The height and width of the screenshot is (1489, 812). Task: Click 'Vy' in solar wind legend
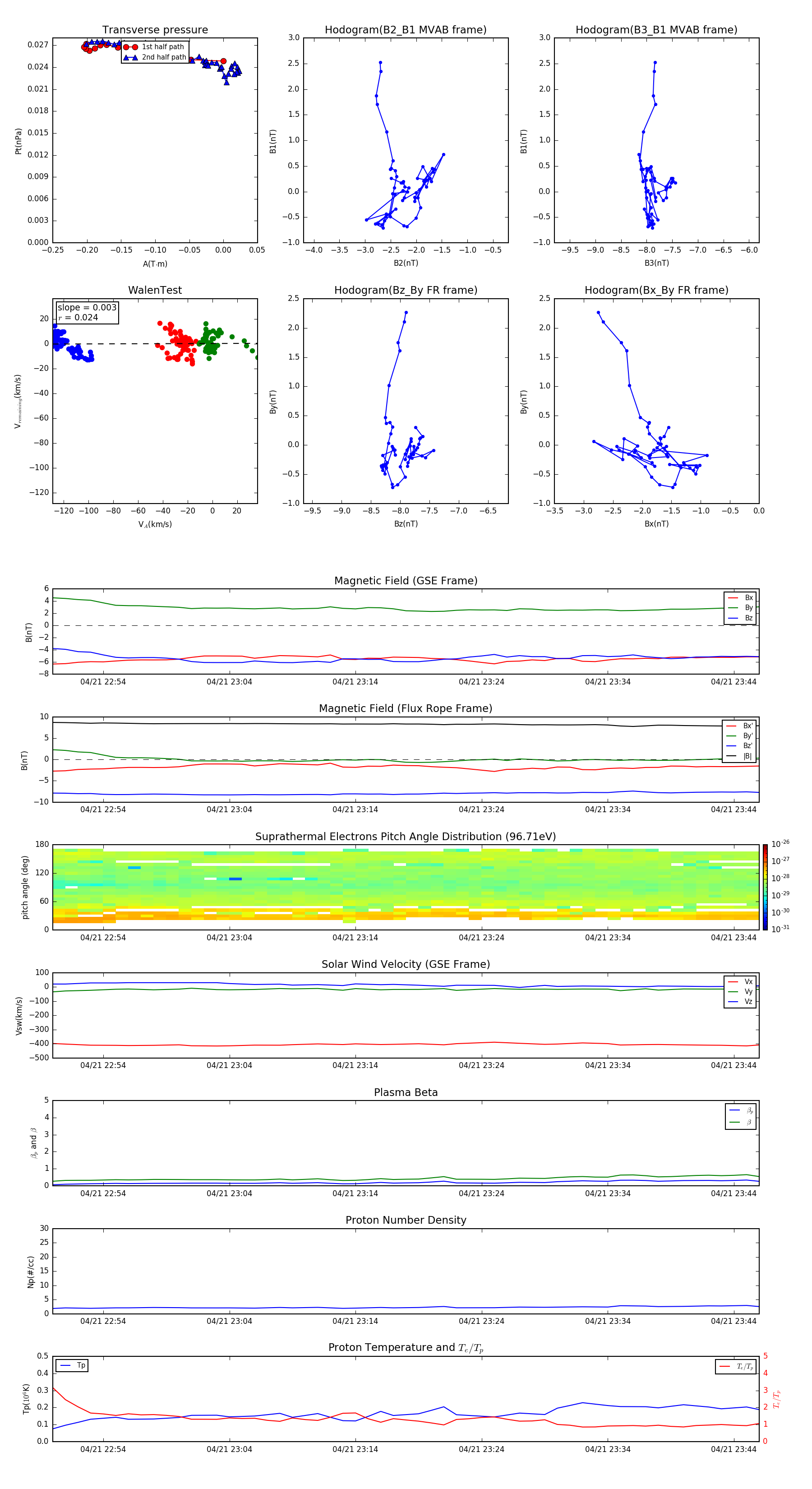click(740, 992)
